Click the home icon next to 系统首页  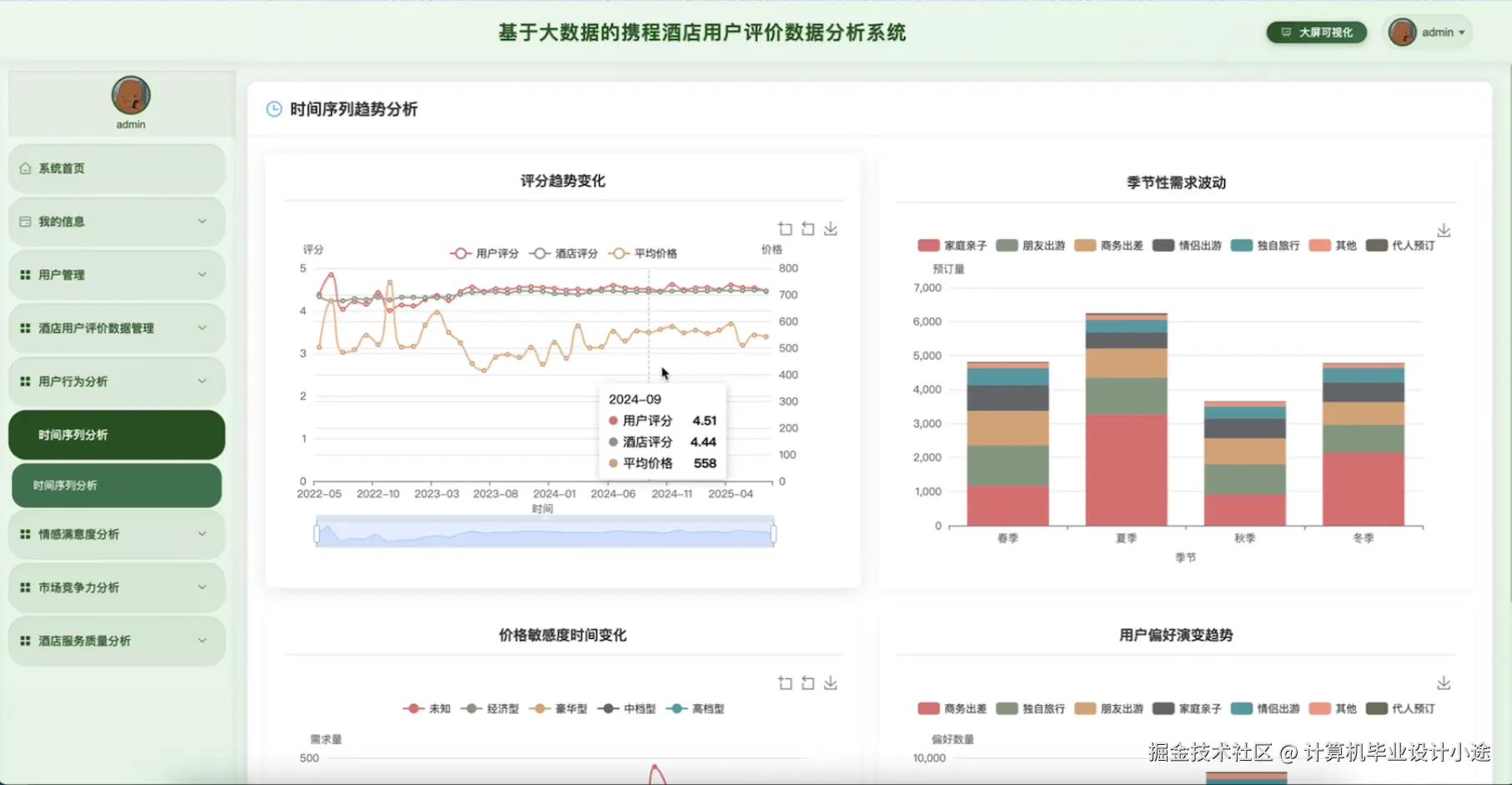pos(23,168)
